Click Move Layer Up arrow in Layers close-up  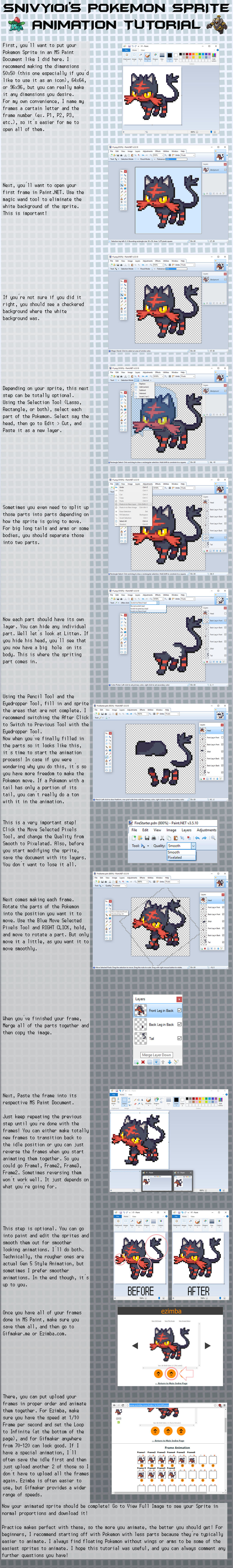pos(163,1062)
